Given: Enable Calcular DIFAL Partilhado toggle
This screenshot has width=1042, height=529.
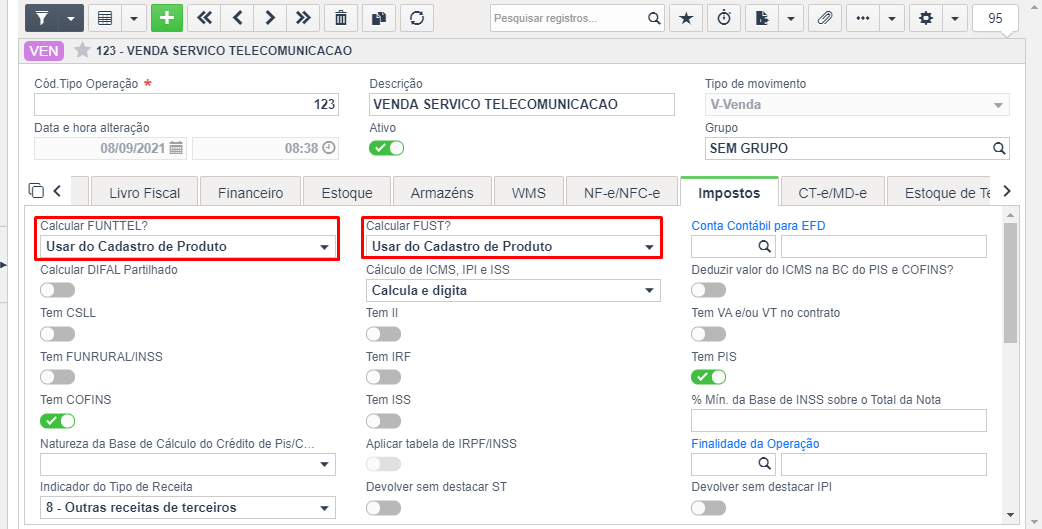Looking at the screenshot, I should pyautogui.click(x=57, y=290).
